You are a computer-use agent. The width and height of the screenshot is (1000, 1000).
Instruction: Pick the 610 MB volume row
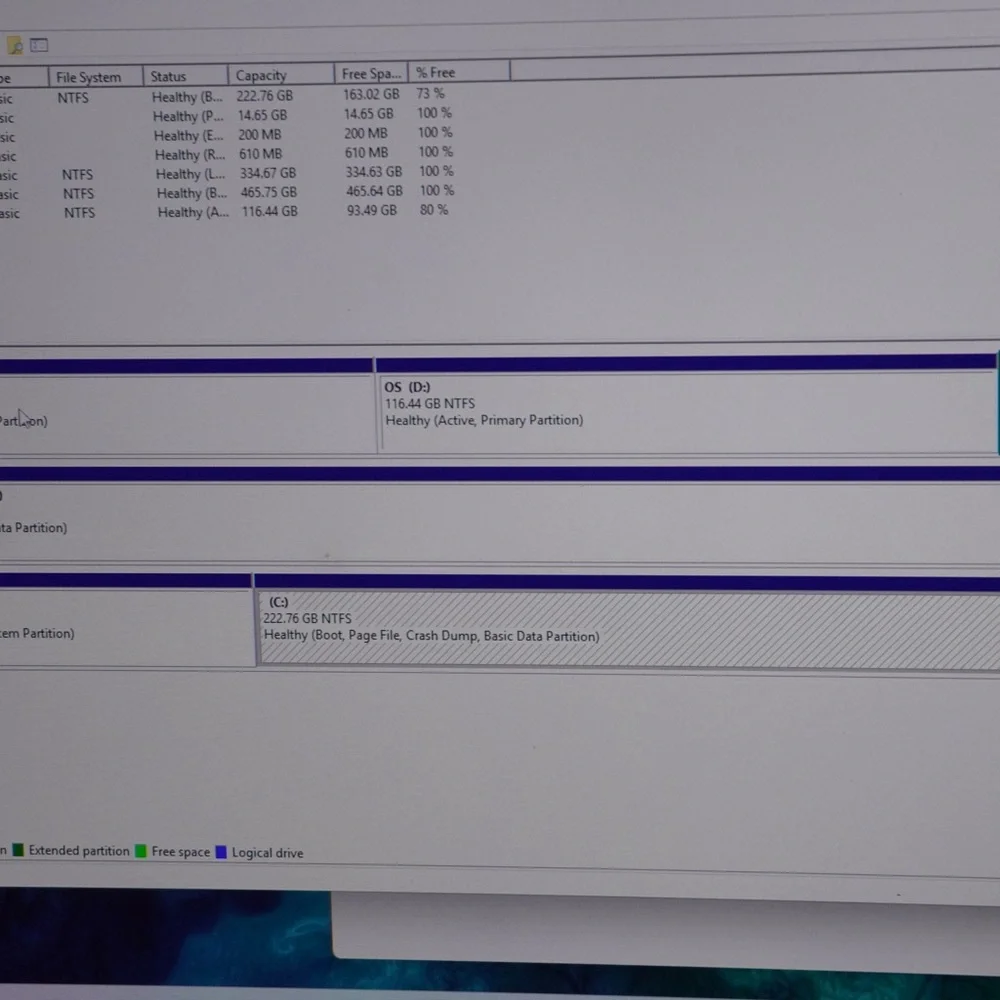click(260, 154)
